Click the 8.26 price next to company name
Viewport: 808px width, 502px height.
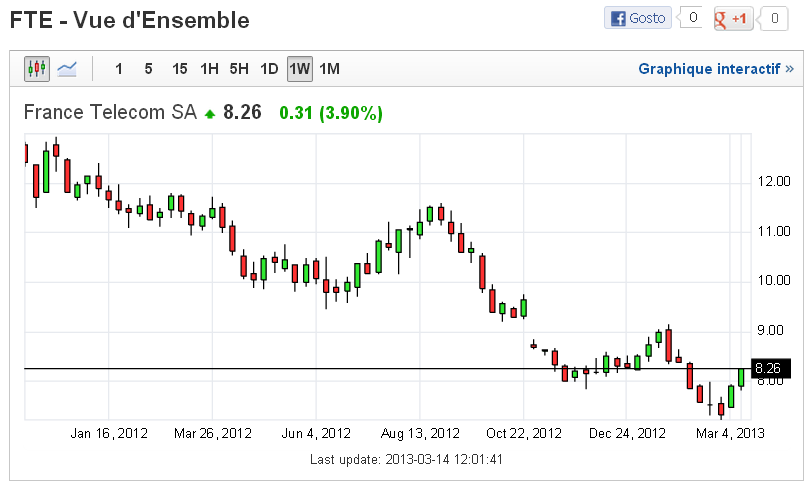pos(242,112)
